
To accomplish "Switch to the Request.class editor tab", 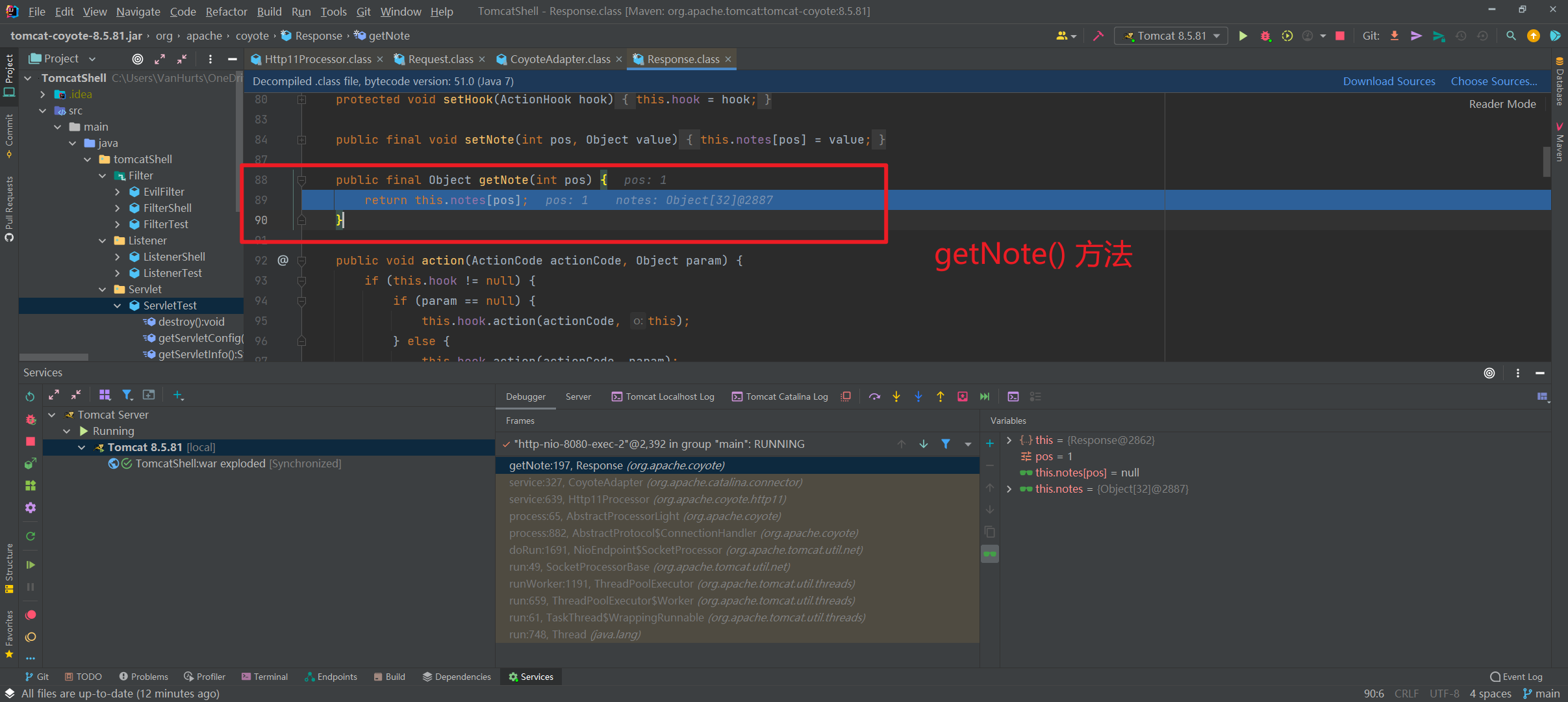I will (x=439, y=58).
